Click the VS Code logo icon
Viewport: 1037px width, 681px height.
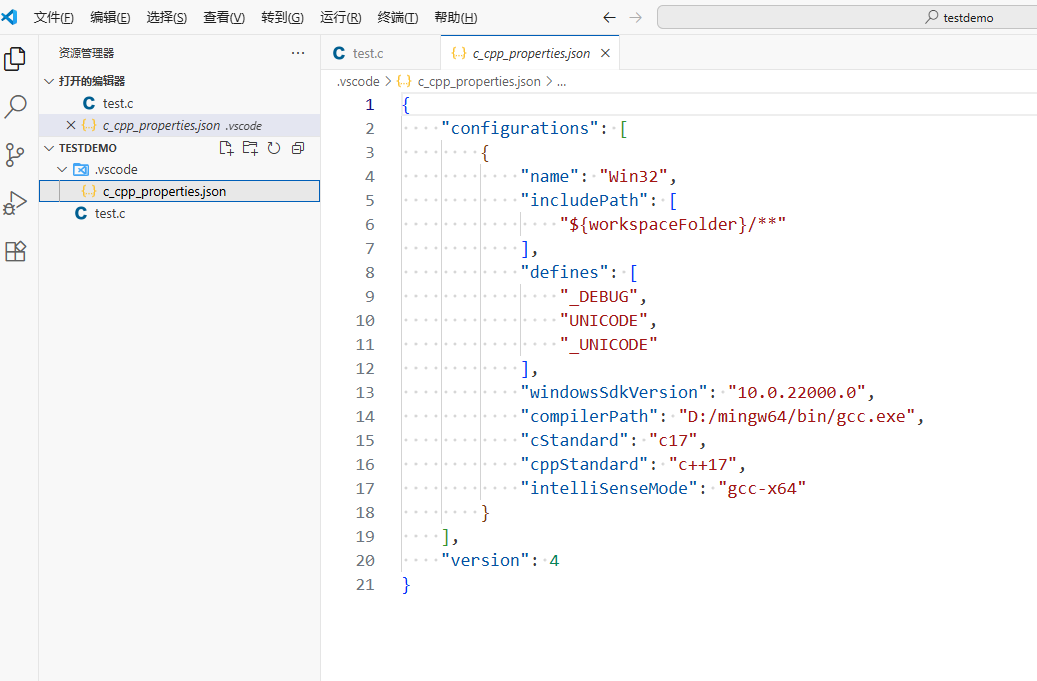(9, 17)
